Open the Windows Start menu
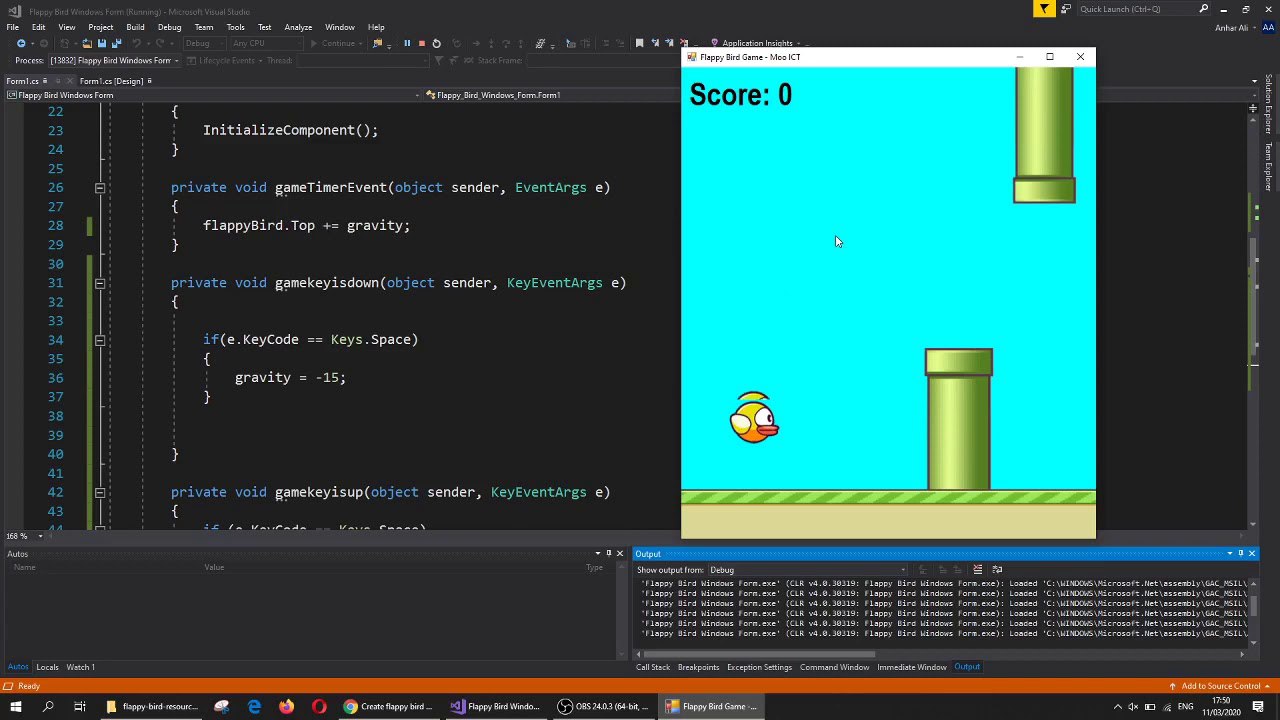 click(x=16, y=706)
